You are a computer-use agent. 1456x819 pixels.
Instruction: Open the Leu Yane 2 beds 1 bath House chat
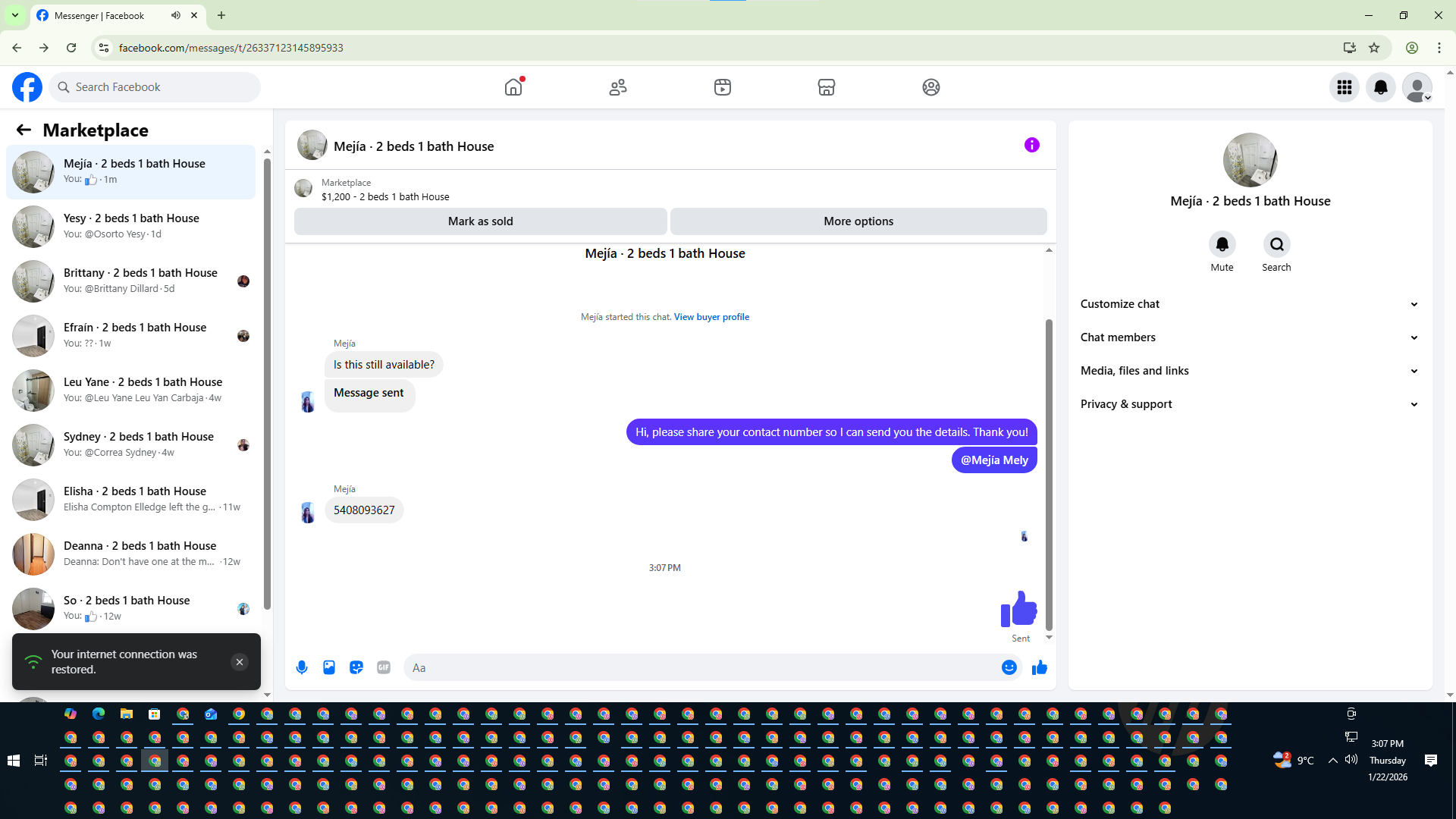pyautogui.click(x=130, y=391)
